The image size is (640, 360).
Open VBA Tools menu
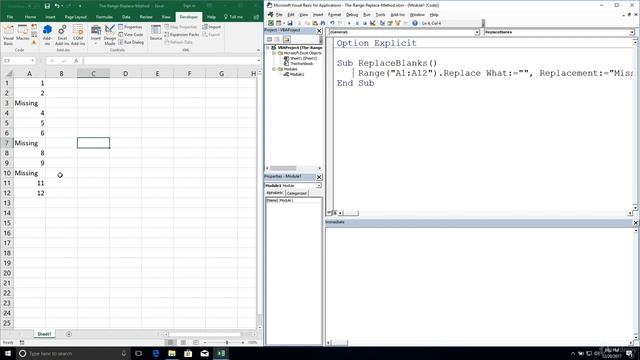click(x=380, y=15)
